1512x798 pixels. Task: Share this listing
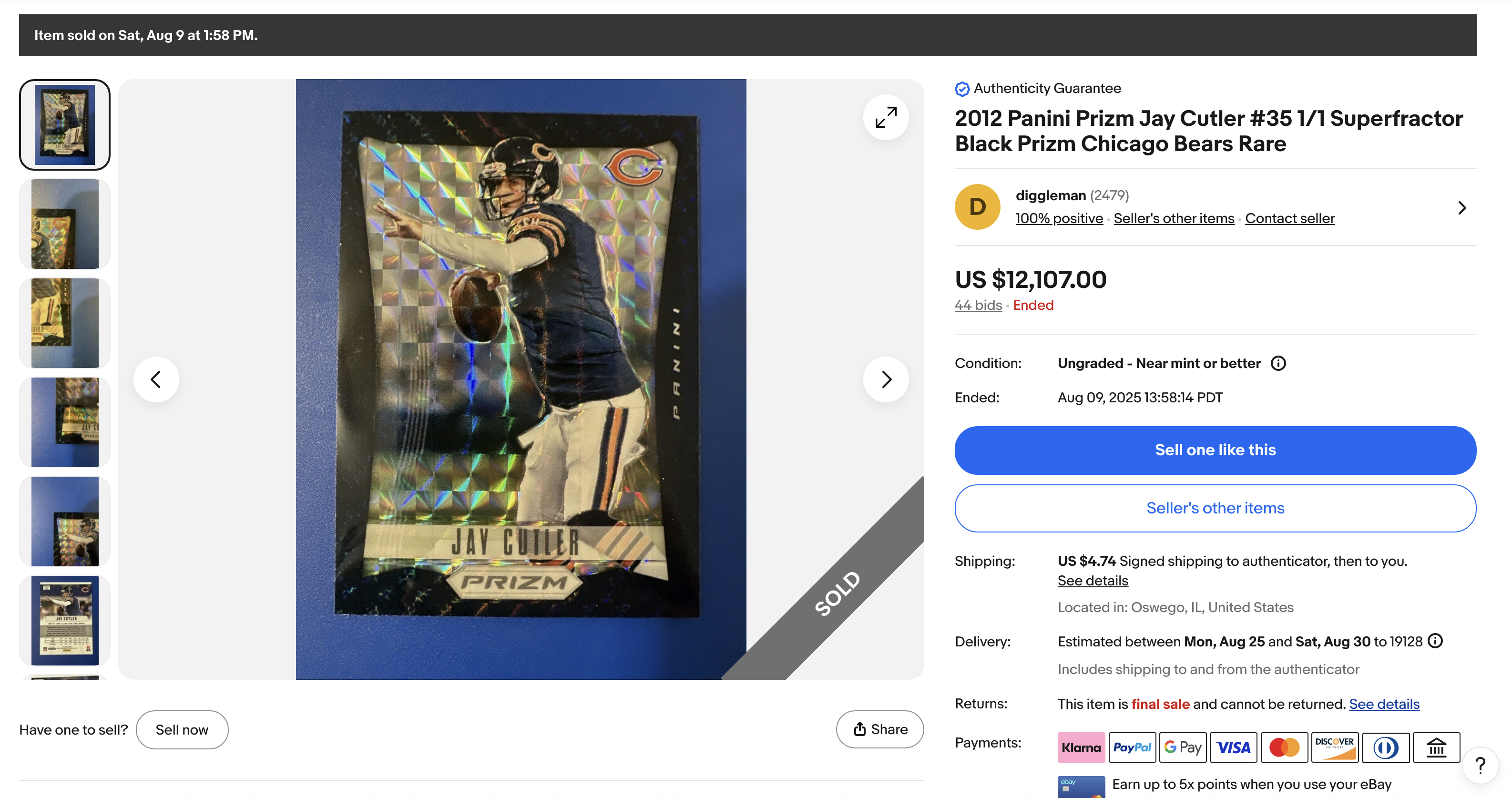tap(879, 729)
